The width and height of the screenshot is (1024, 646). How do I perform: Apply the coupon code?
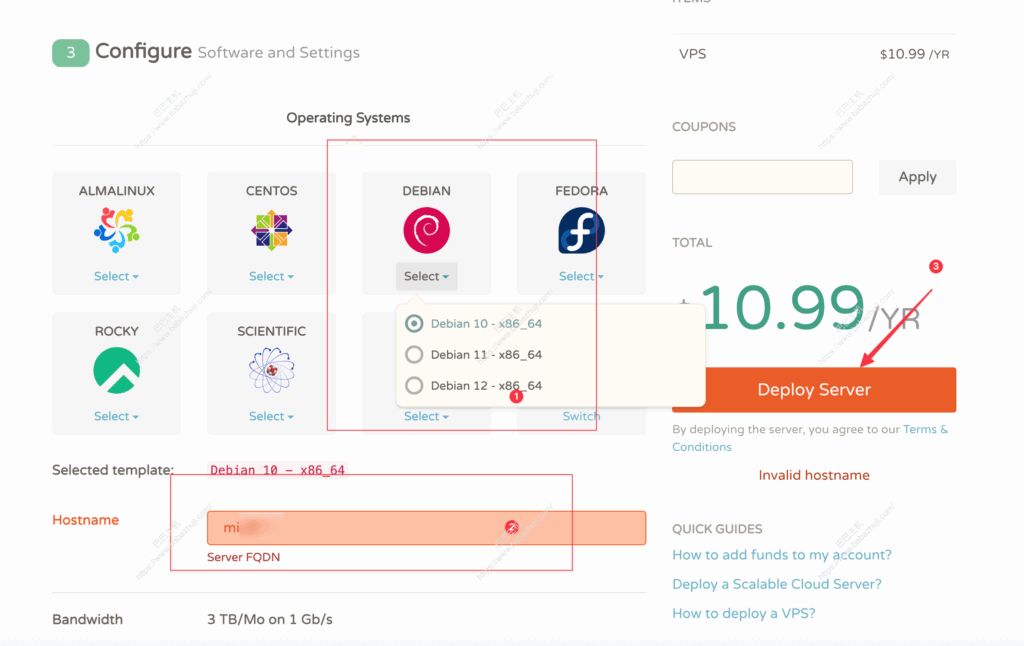(917, 177)
